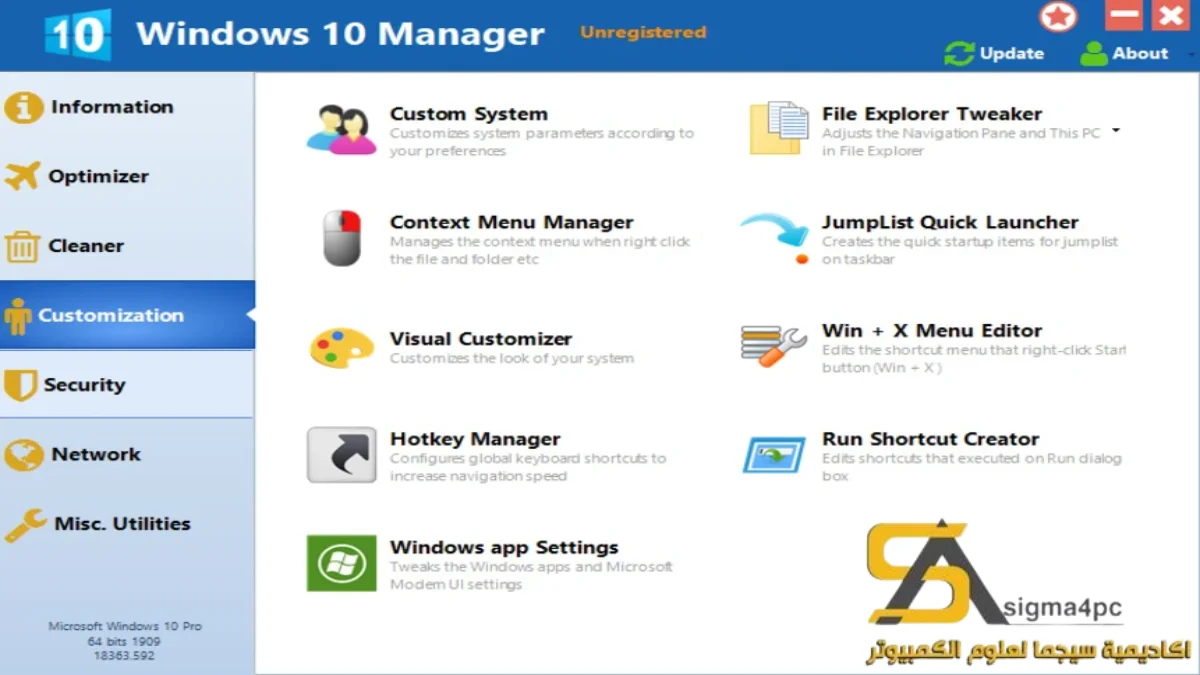Click the Windows app Settings green icon
The width and height of the screenshot is (1200, 675).
pyautogui.click(x=342, y=564)
